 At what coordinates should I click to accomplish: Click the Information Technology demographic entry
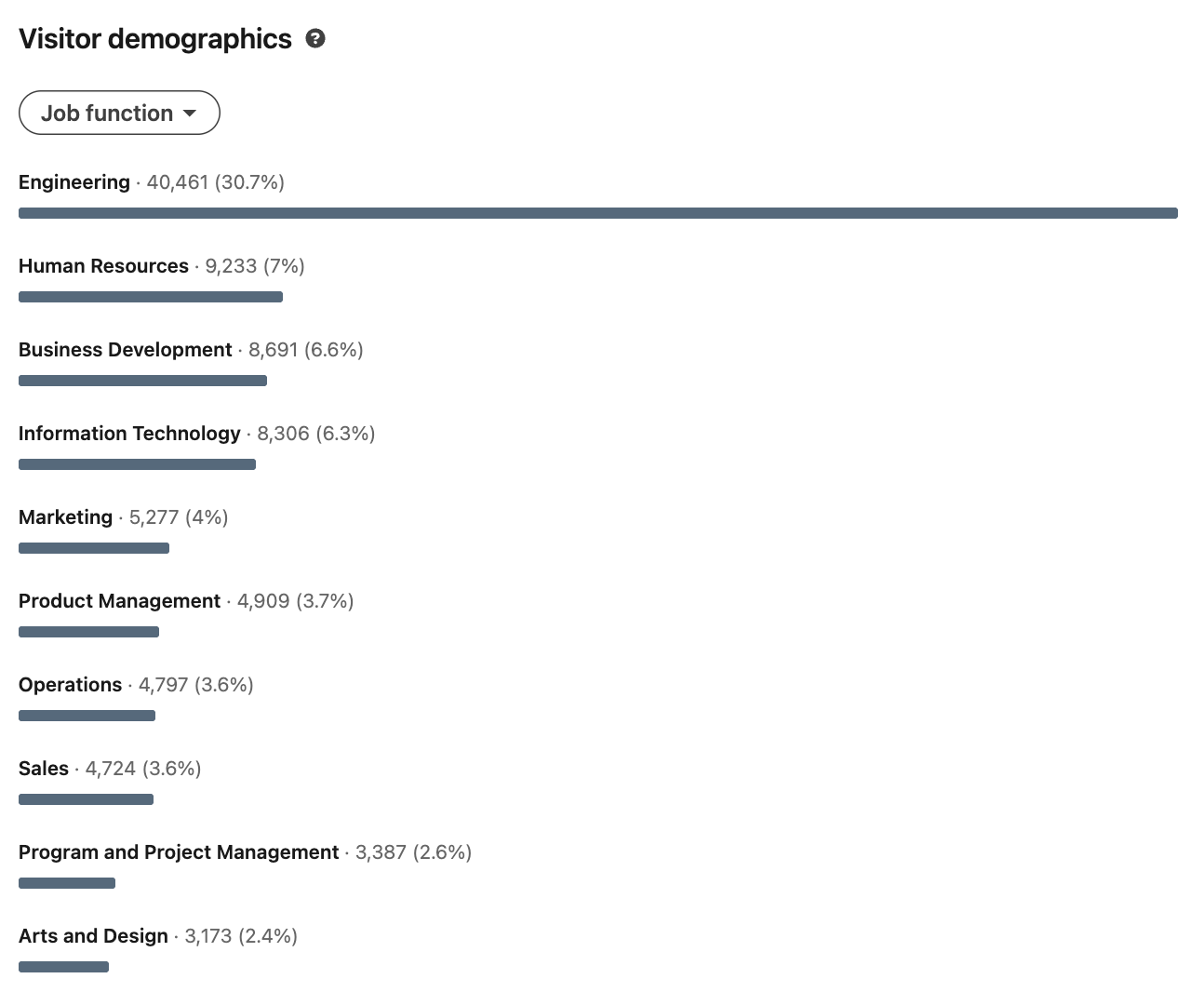[129, 434]
